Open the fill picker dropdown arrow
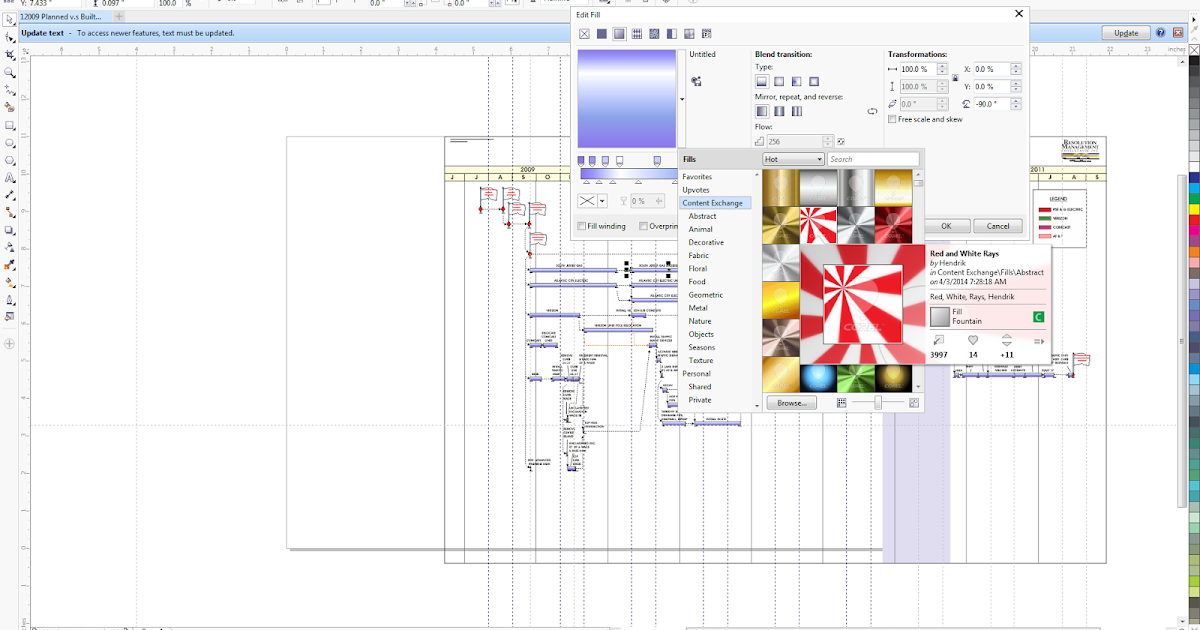This screenshot has width=1200, height=630. (682, 99)
